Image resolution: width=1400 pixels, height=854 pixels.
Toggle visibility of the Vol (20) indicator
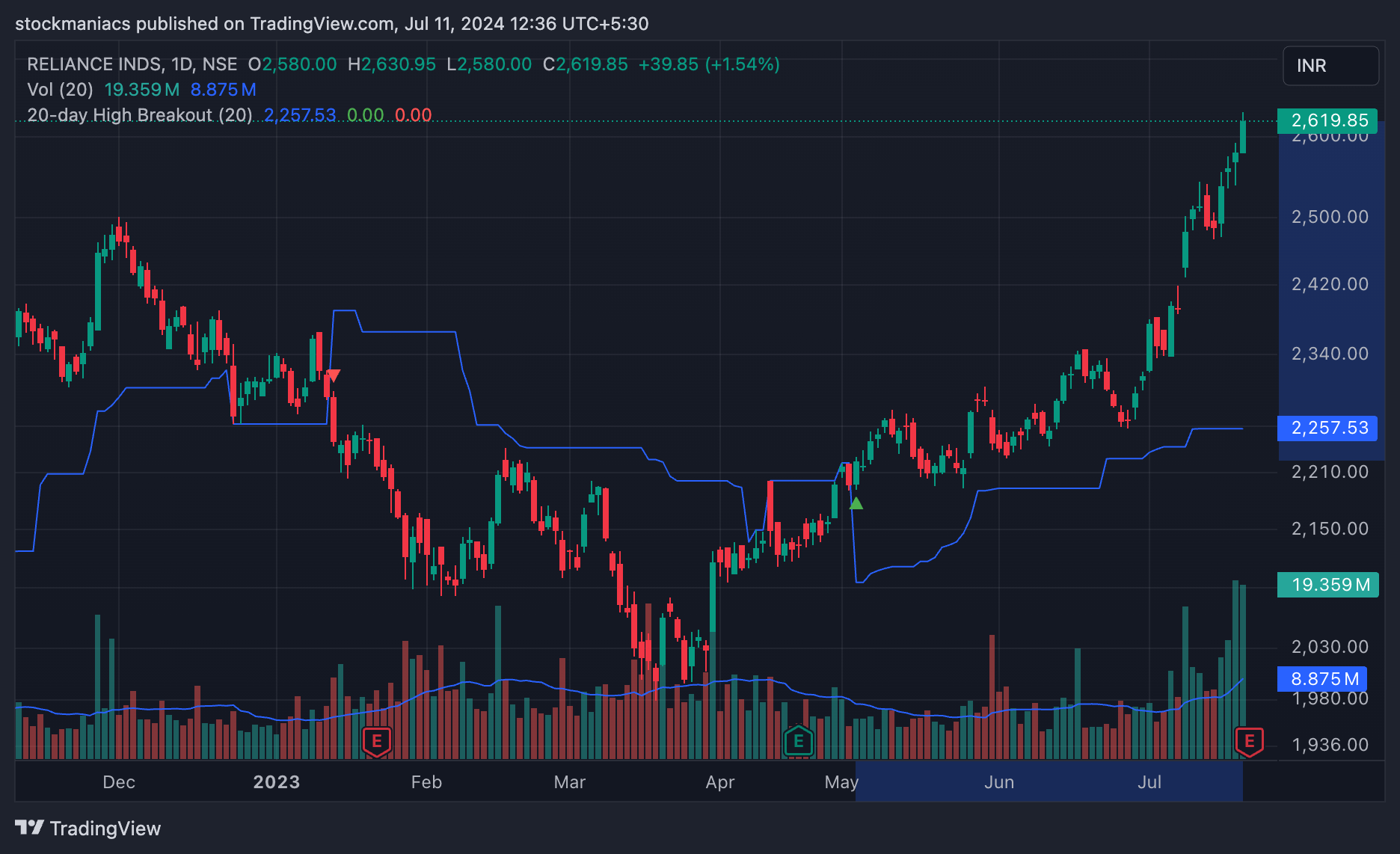(x=60, y=89)
